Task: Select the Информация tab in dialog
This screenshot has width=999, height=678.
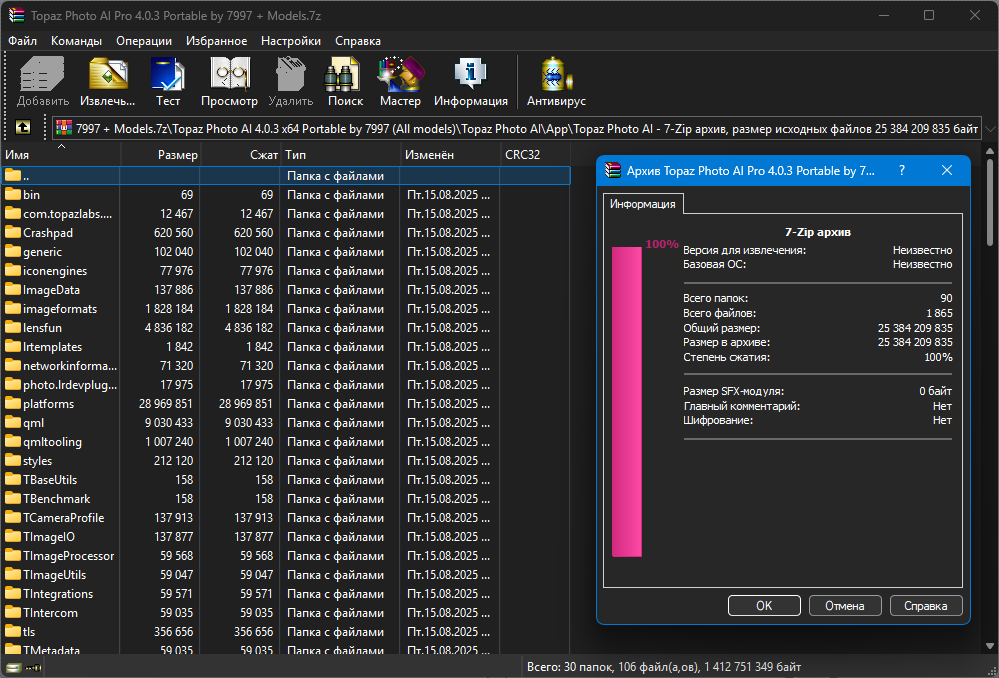Action: 642,204
